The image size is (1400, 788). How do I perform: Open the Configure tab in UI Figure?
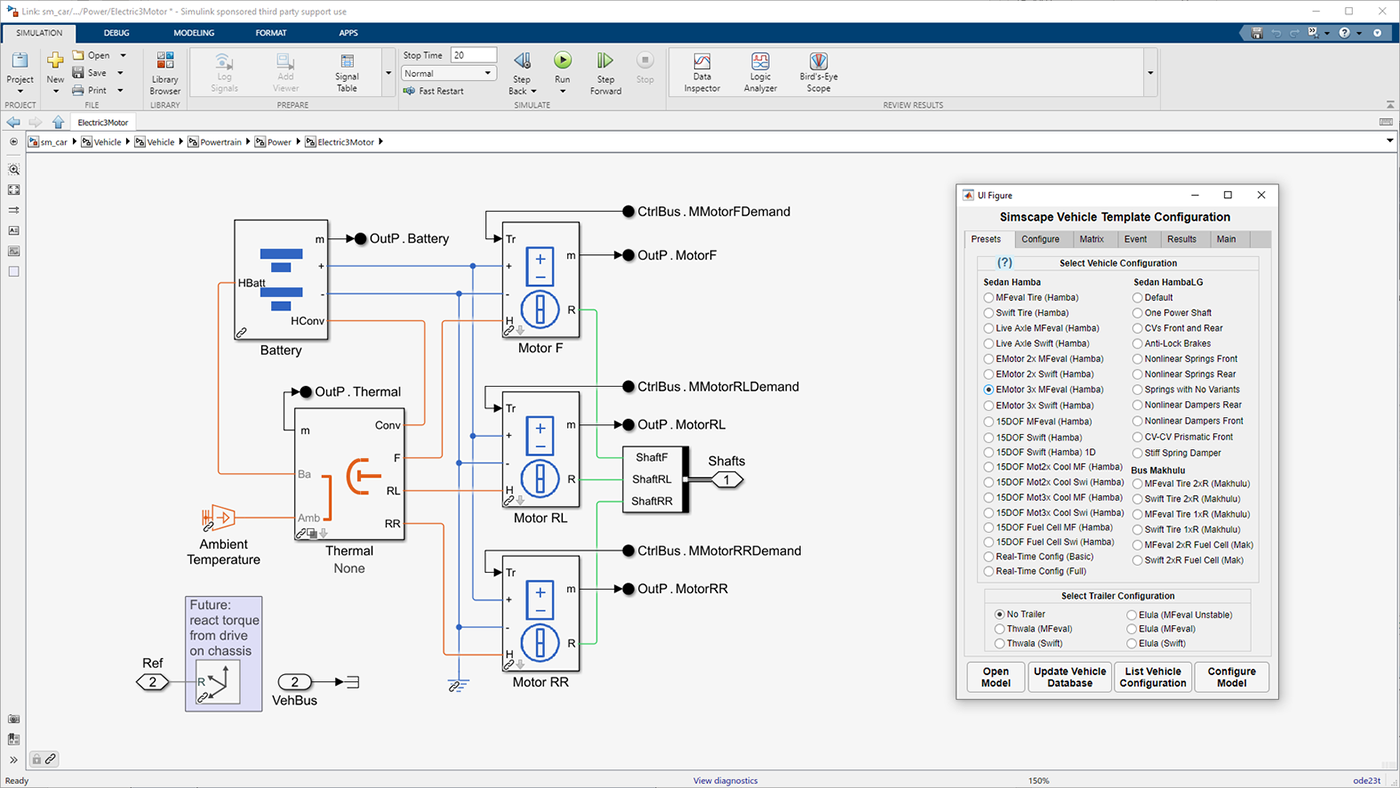tap(1040, 239)
